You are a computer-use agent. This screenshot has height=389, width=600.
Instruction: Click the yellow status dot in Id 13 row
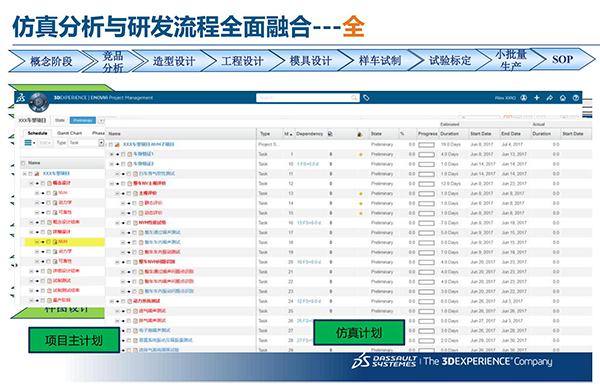tap(360, 194)
